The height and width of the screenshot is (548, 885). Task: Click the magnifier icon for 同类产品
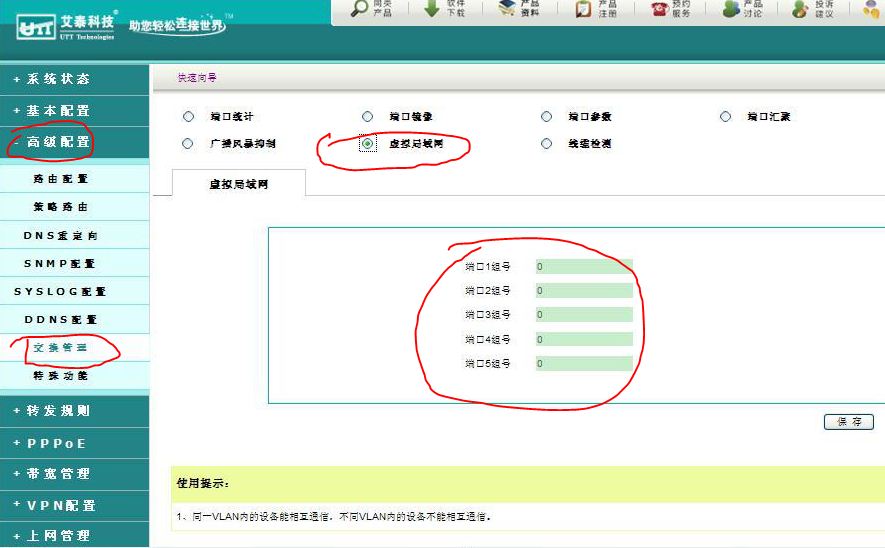360,8
